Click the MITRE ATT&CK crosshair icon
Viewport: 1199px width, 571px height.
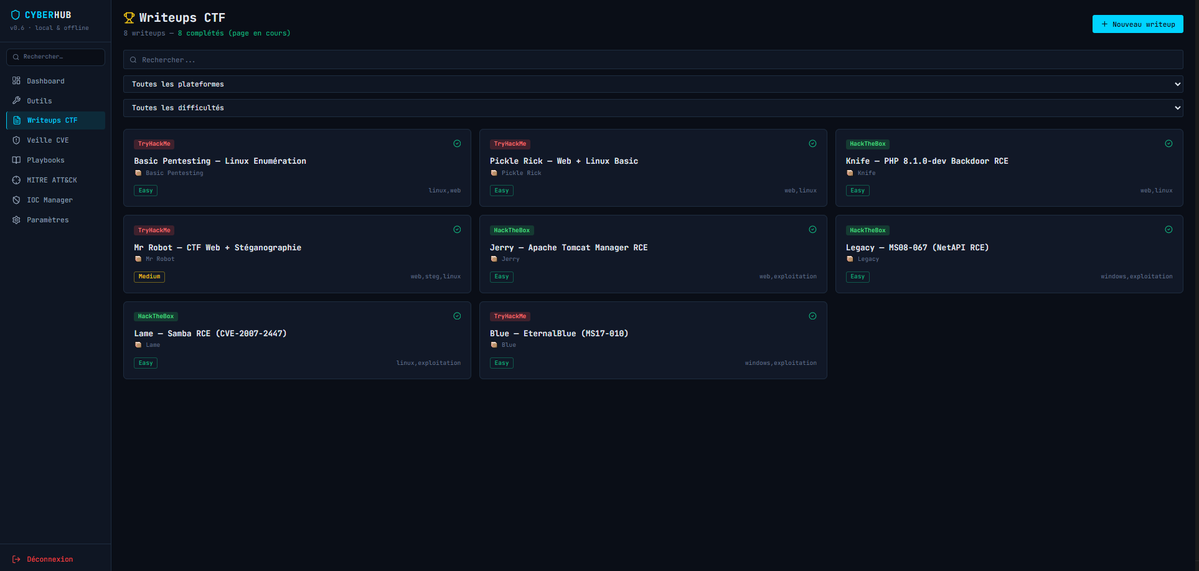pyautogui.click(x=16, y=180)
